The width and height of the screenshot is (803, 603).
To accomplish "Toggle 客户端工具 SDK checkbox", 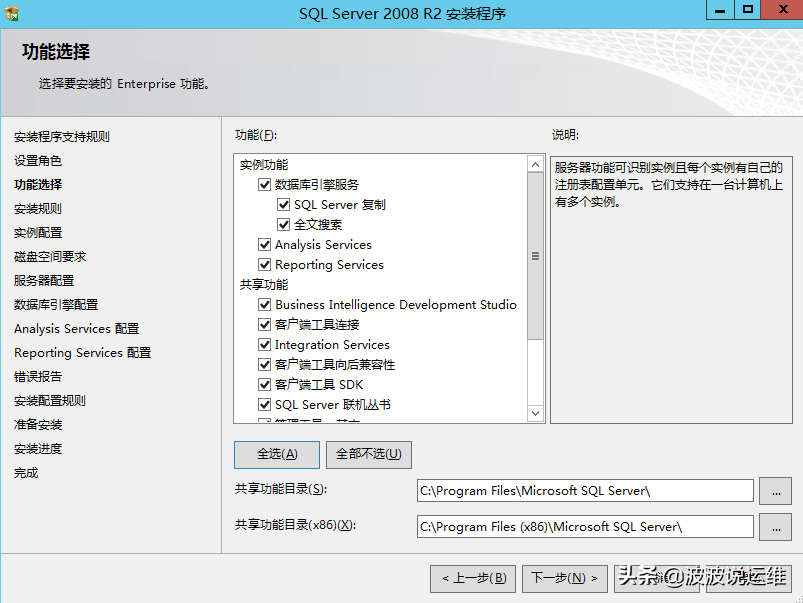I will (x=264, y=384).
